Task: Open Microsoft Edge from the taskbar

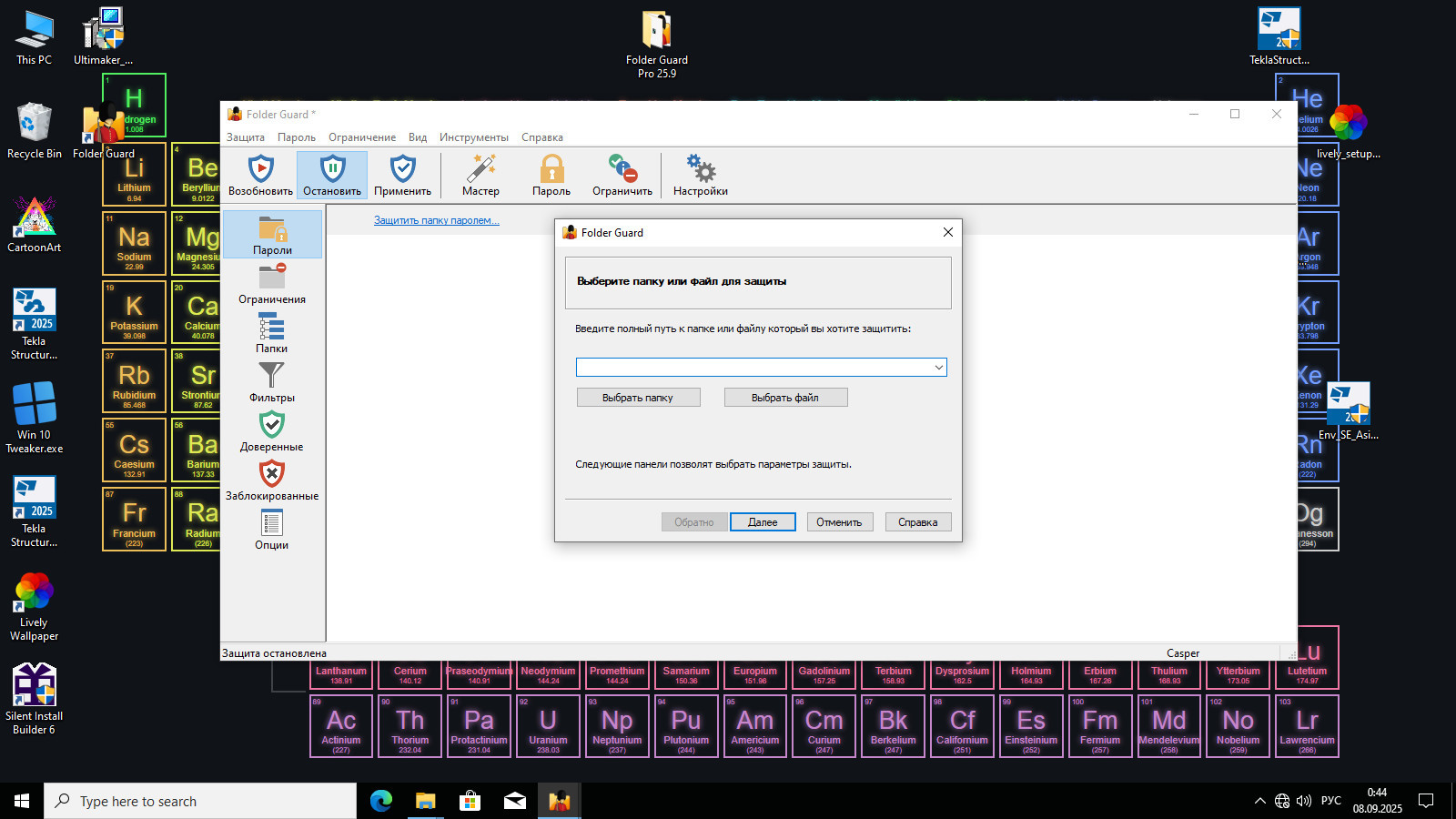Action: tap(381, 801)
